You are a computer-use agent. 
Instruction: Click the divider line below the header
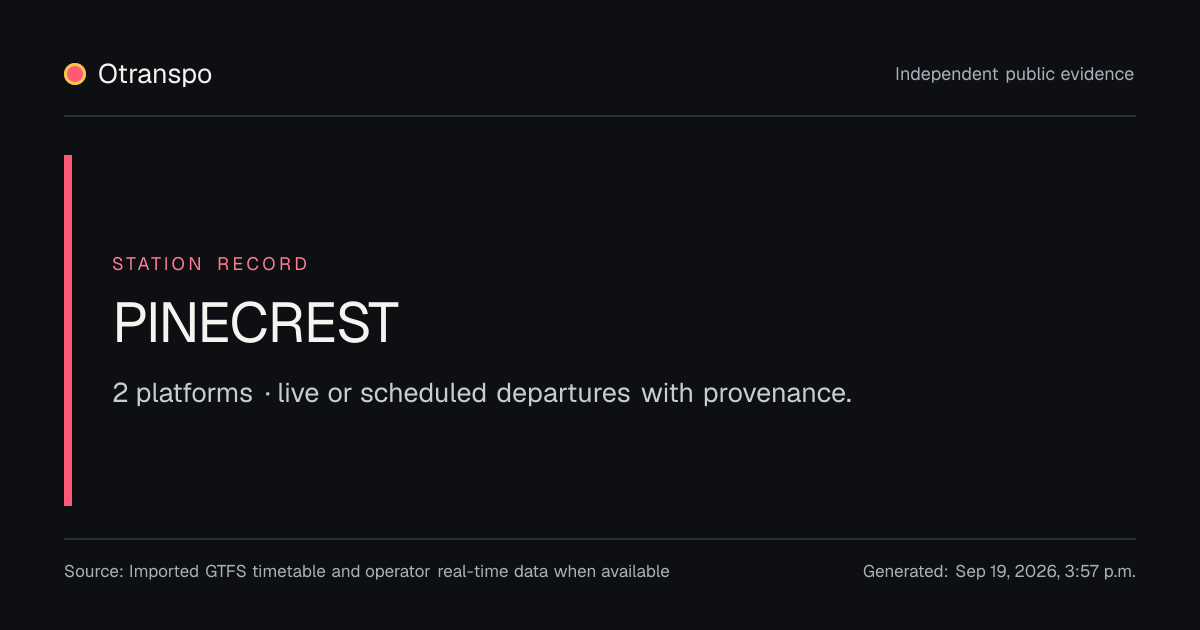[x=600, y=116]
